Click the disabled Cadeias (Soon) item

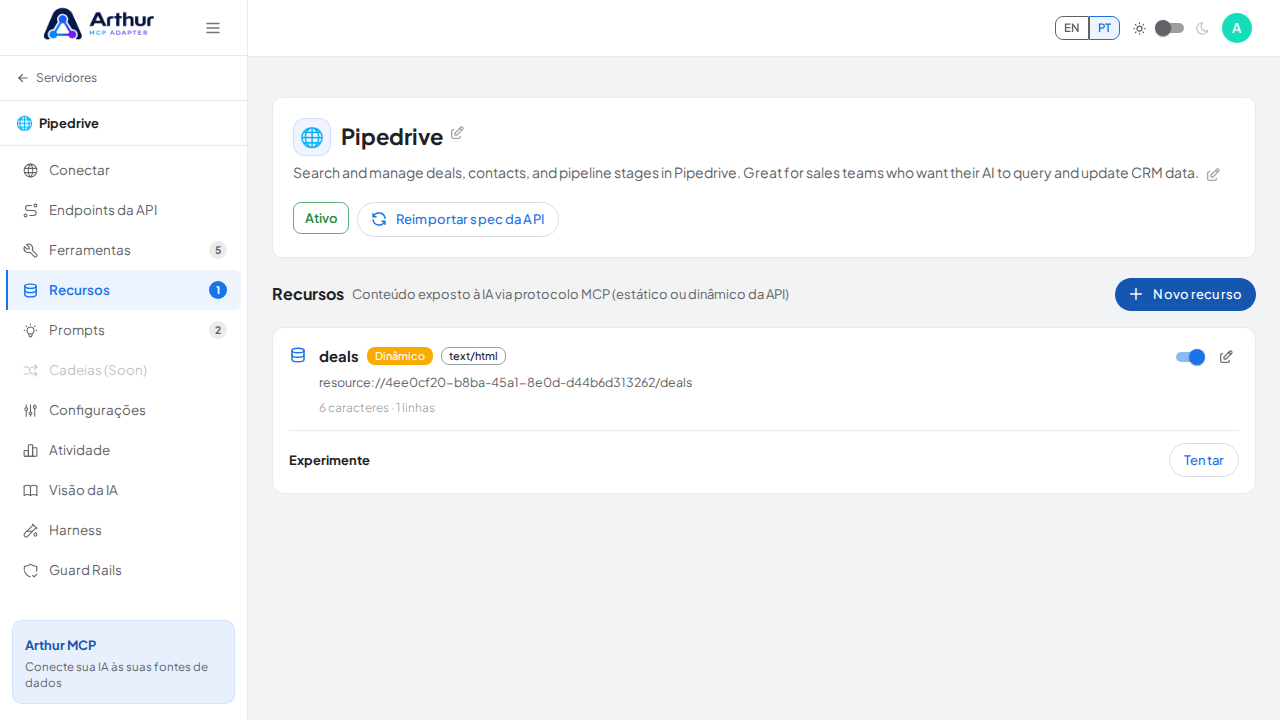point(123,370)
